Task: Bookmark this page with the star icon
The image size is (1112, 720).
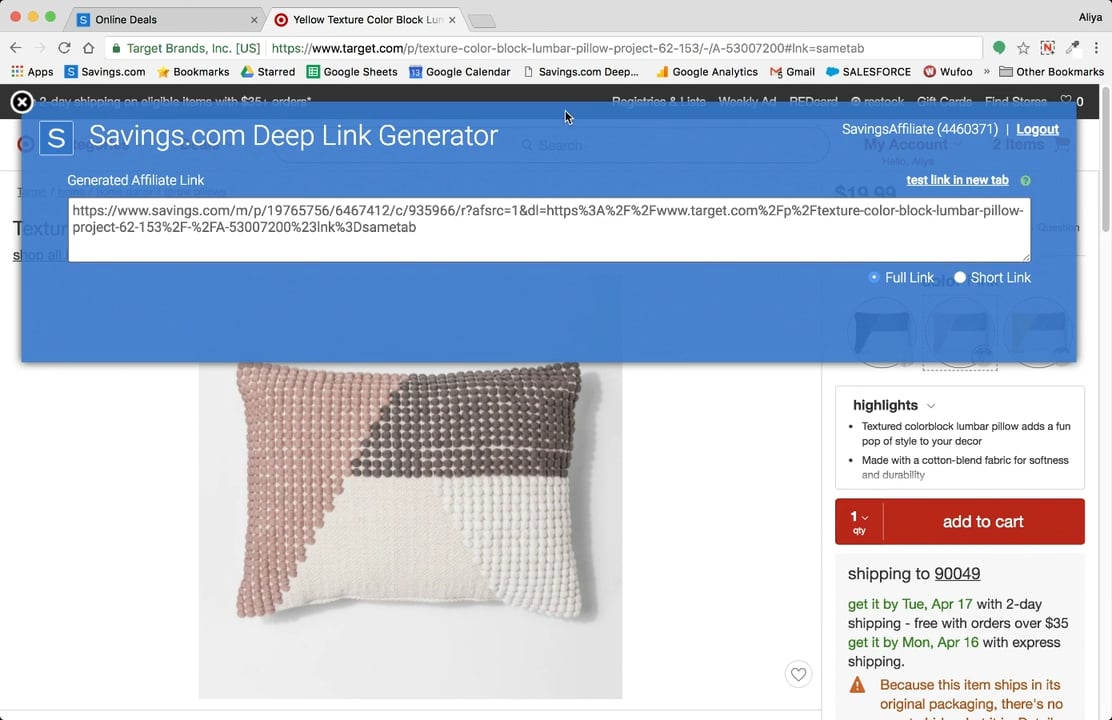Action: [1023, 48]
